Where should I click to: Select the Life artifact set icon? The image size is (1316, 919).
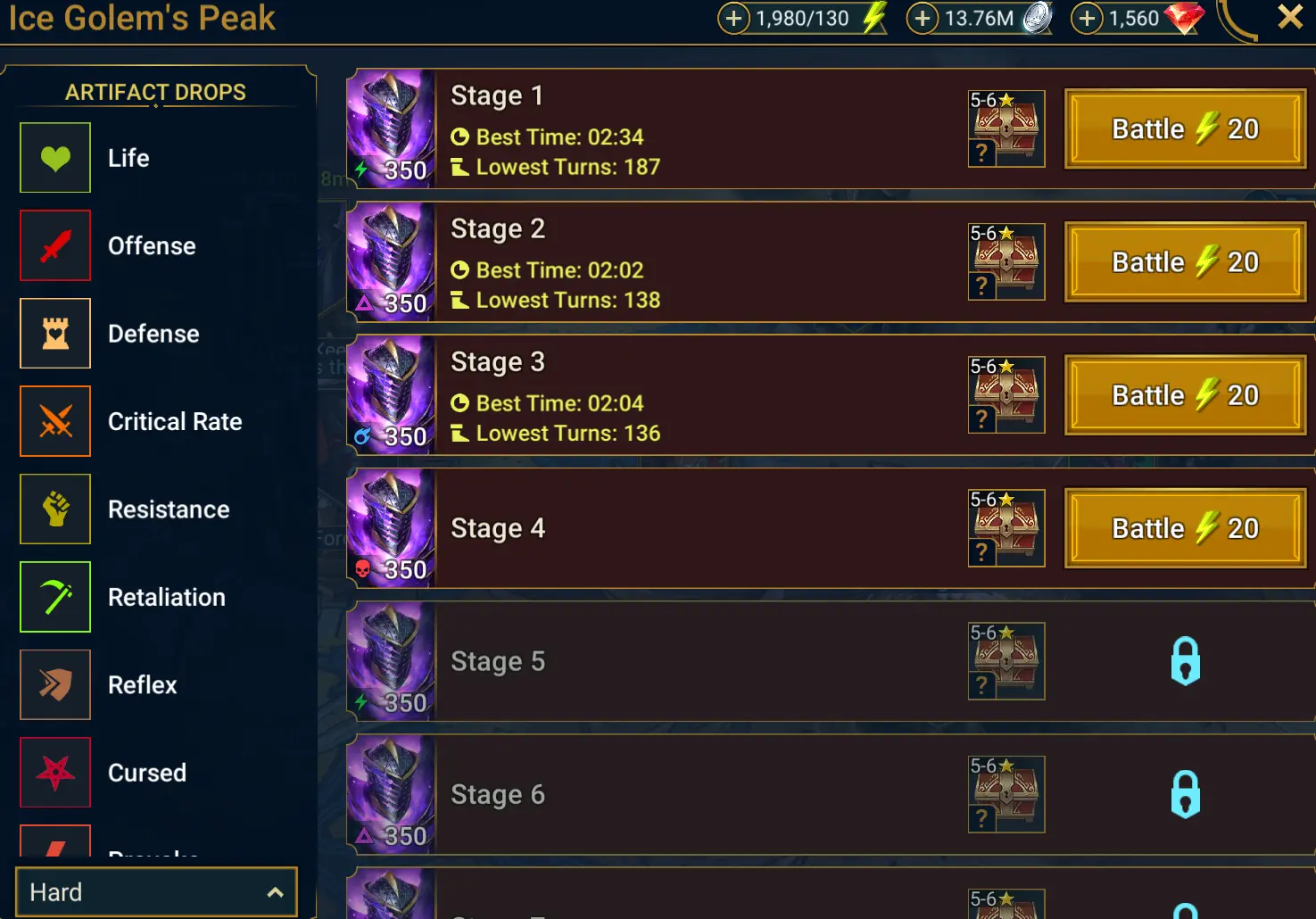(55, 158)
